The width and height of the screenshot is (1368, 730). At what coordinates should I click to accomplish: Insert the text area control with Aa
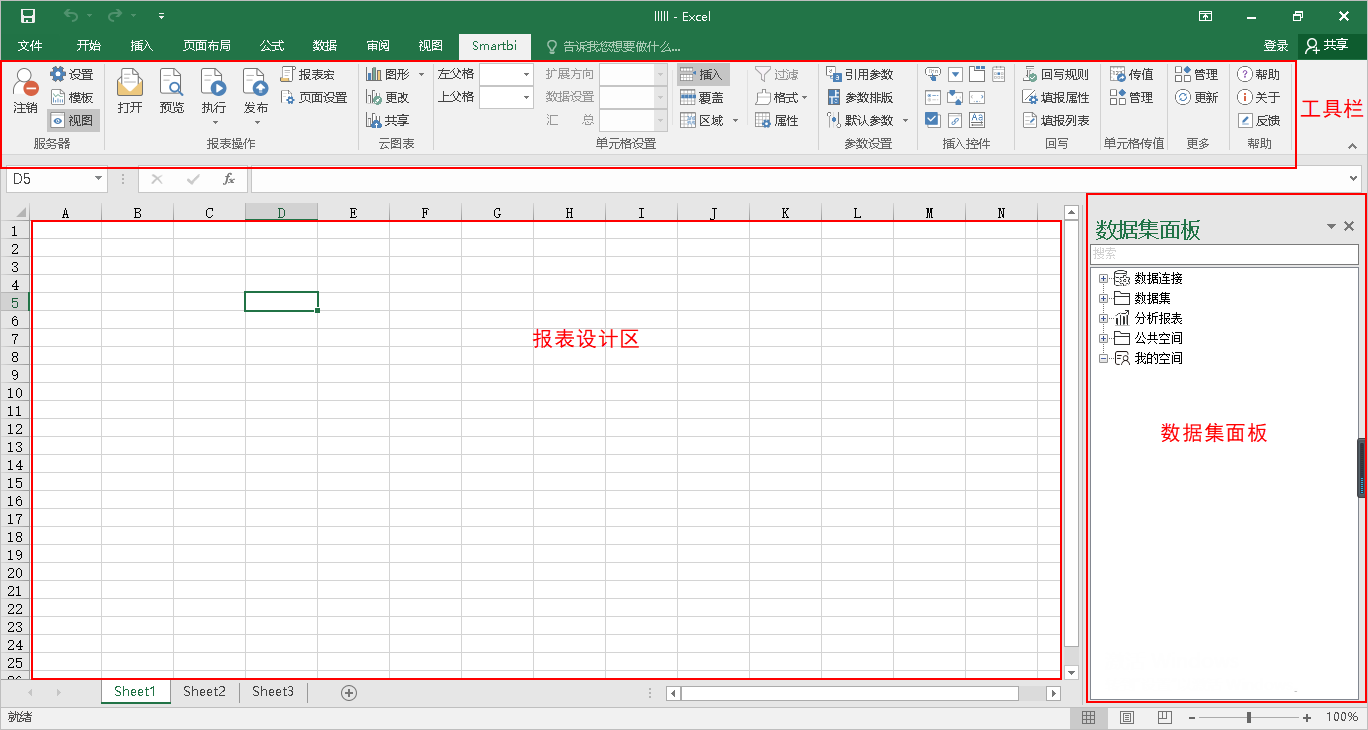coord(977,120)
